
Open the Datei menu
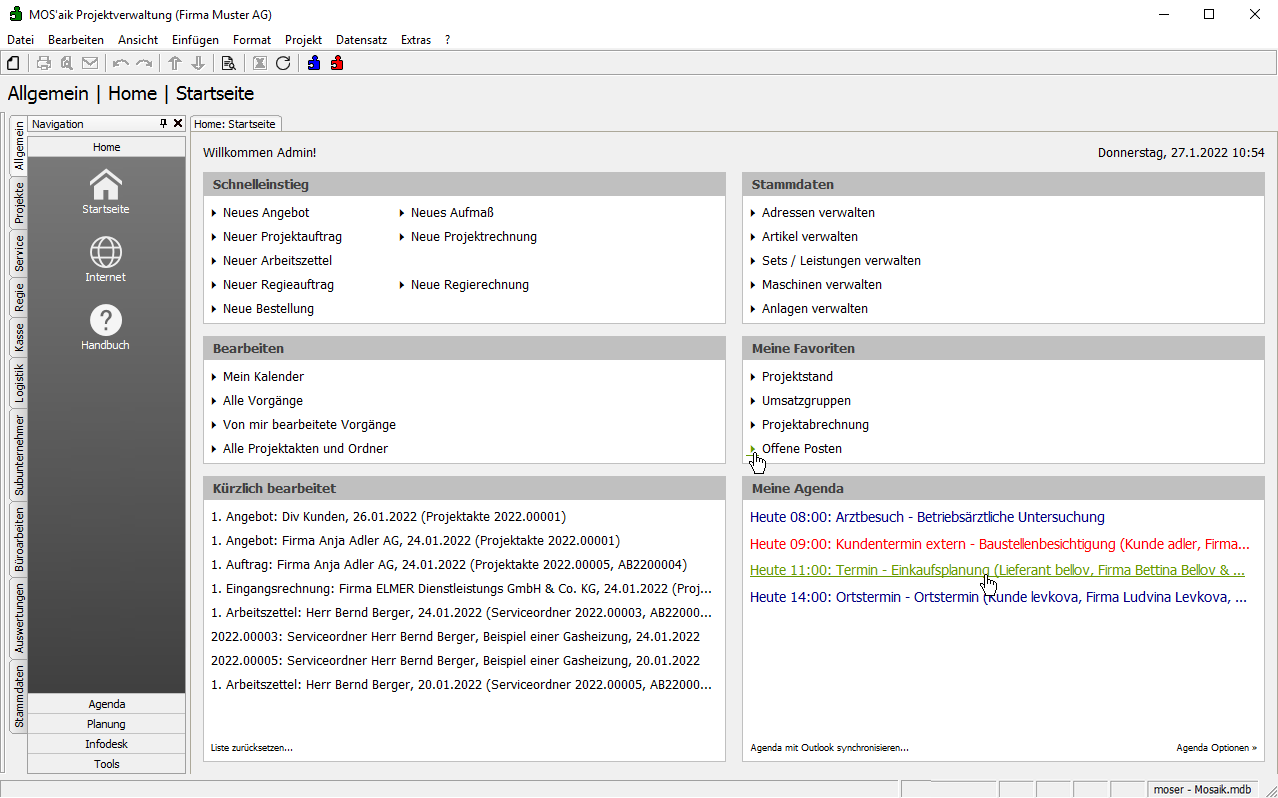pyautogui.click(x=20, y=40)
